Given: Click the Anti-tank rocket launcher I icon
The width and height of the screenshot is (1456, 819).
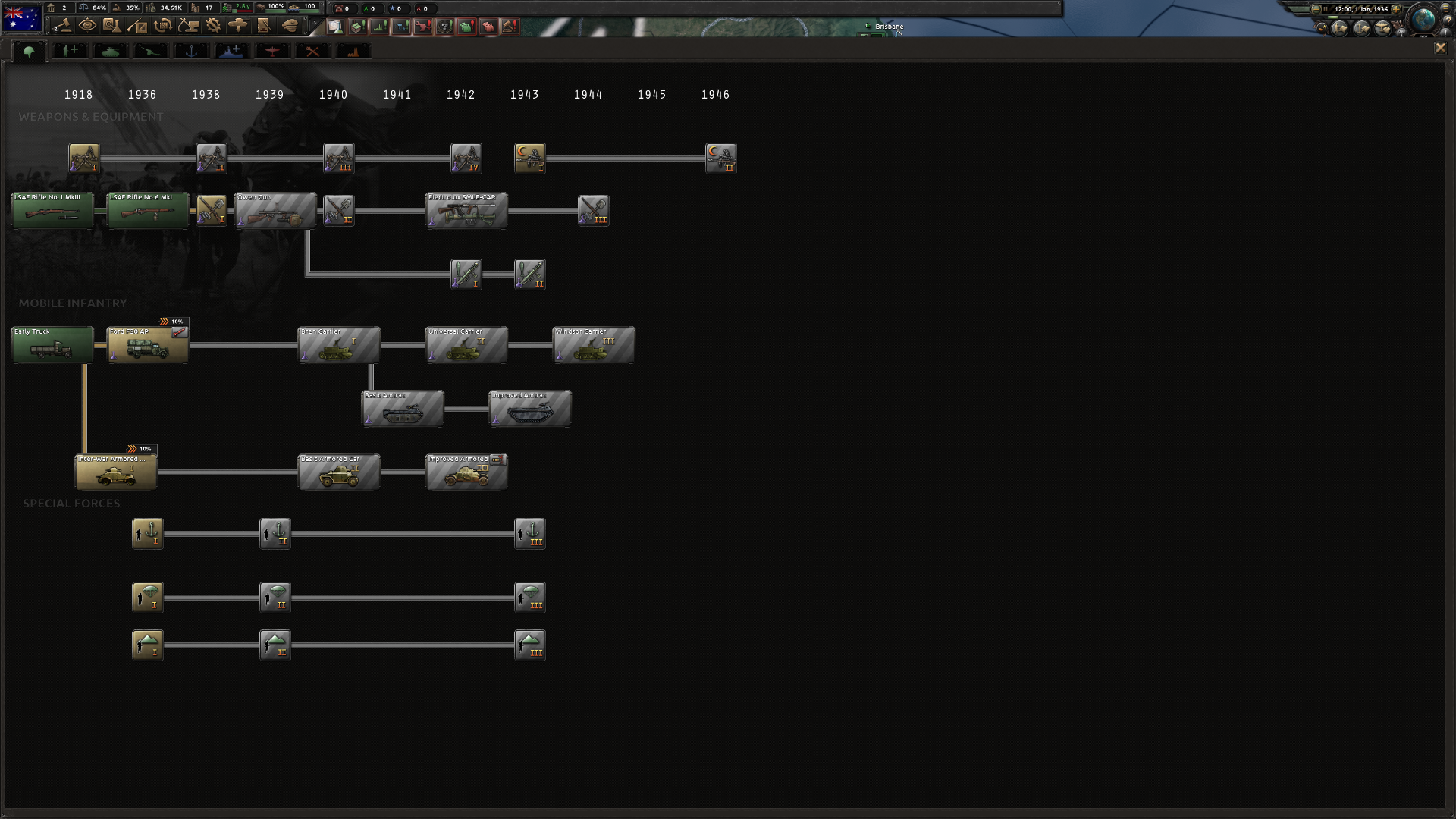Looking at the screenshot, I should (x=466, y=275).
